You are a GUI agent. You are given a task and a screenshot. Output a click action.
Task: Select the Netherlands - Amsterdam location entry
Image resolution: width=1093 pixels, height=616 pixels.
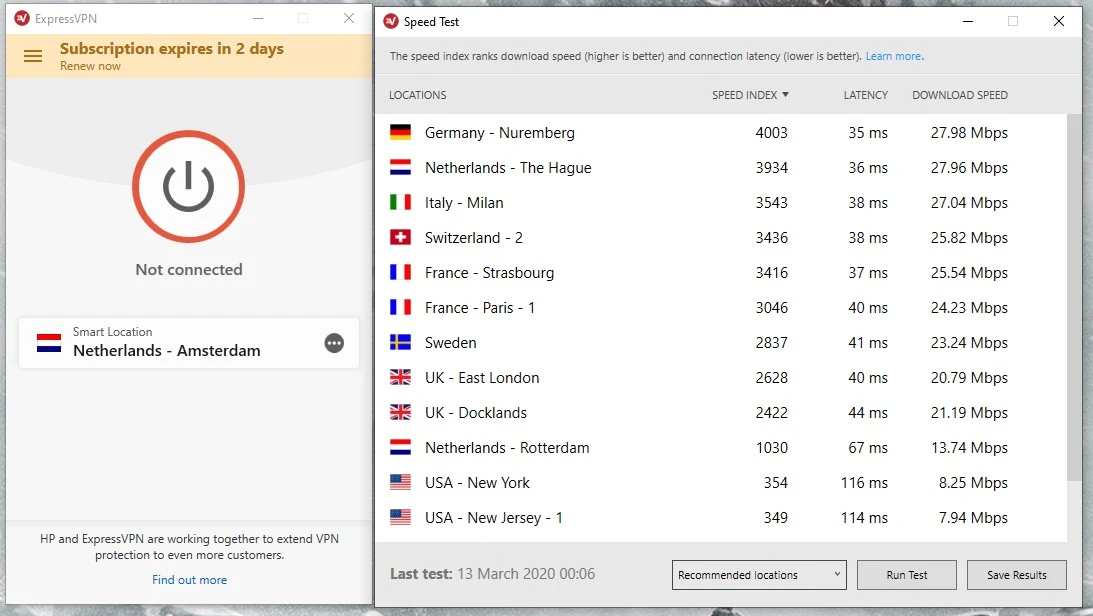[165, 351]
